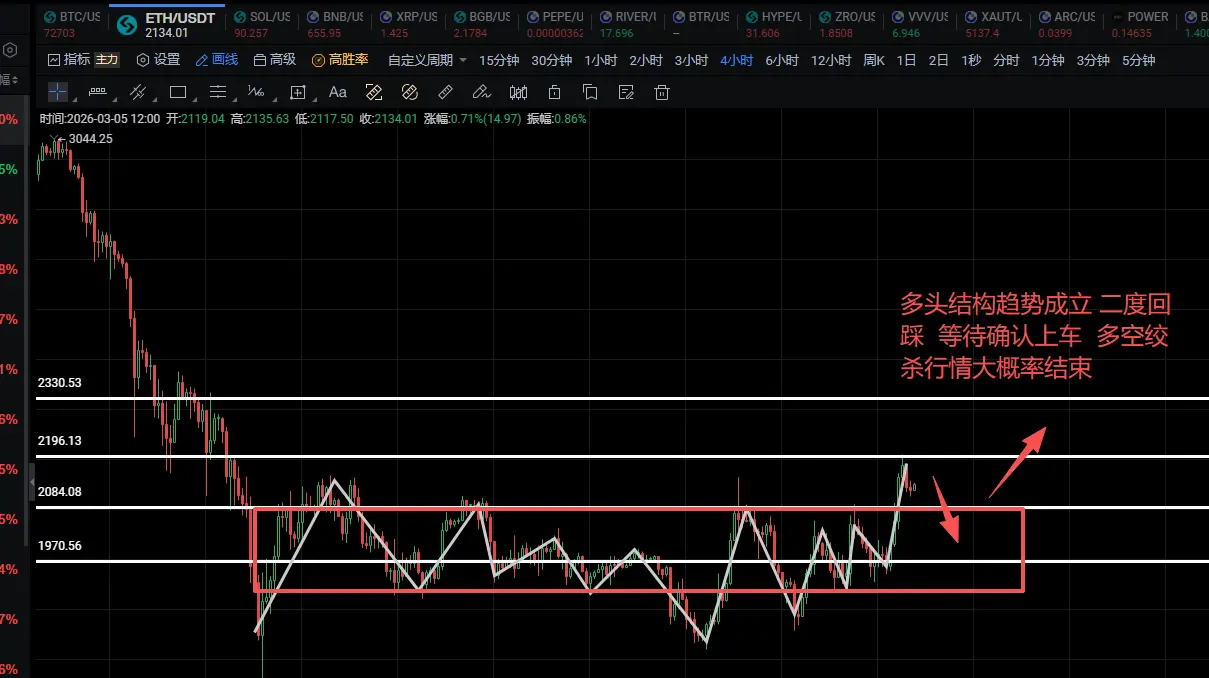1209x678 pixels.
Task: Delete drawings with the trash icon
Action: [x=661, y=93]
